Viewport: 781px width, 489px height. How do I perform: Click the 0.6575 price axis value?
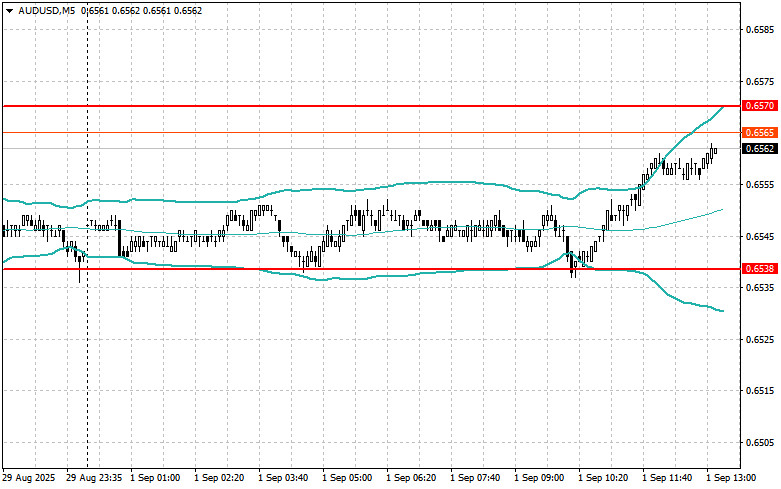(760, 81)
